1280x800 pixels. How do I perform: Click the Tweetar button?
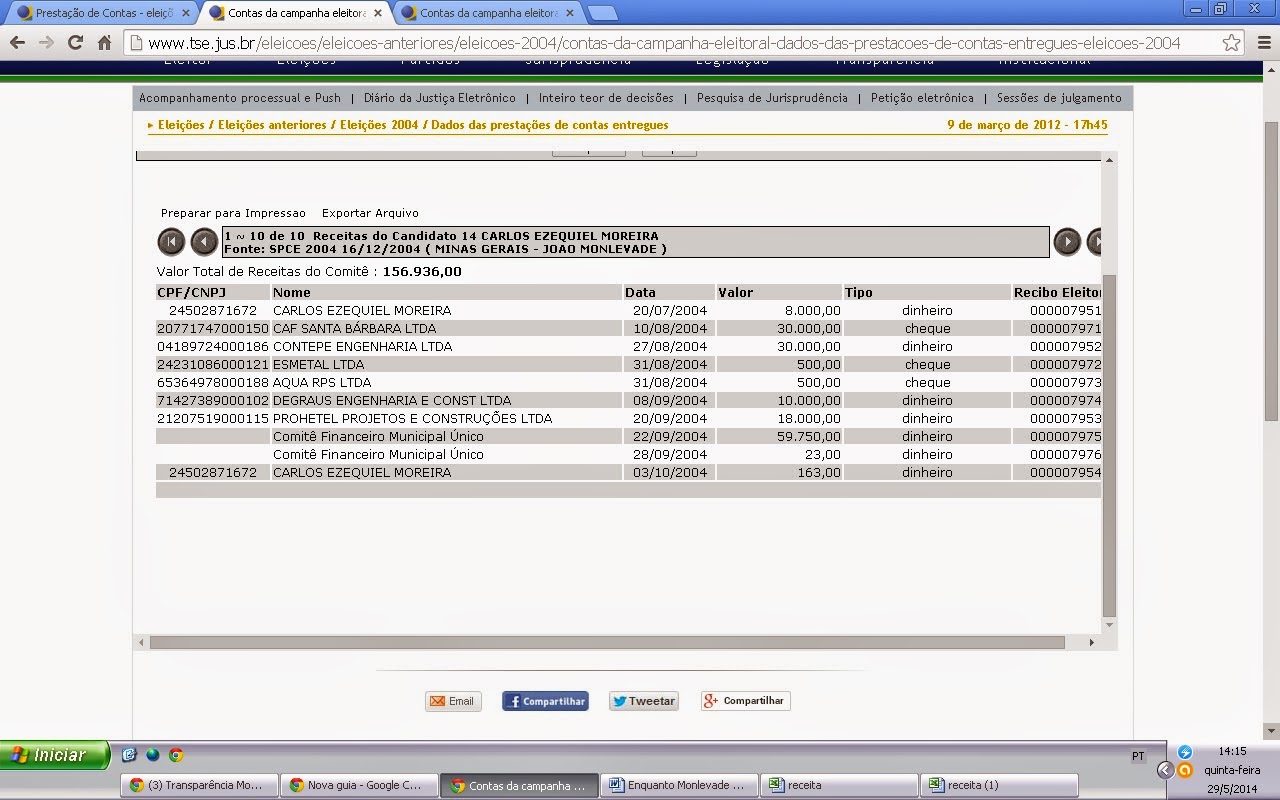pos(643,701)
